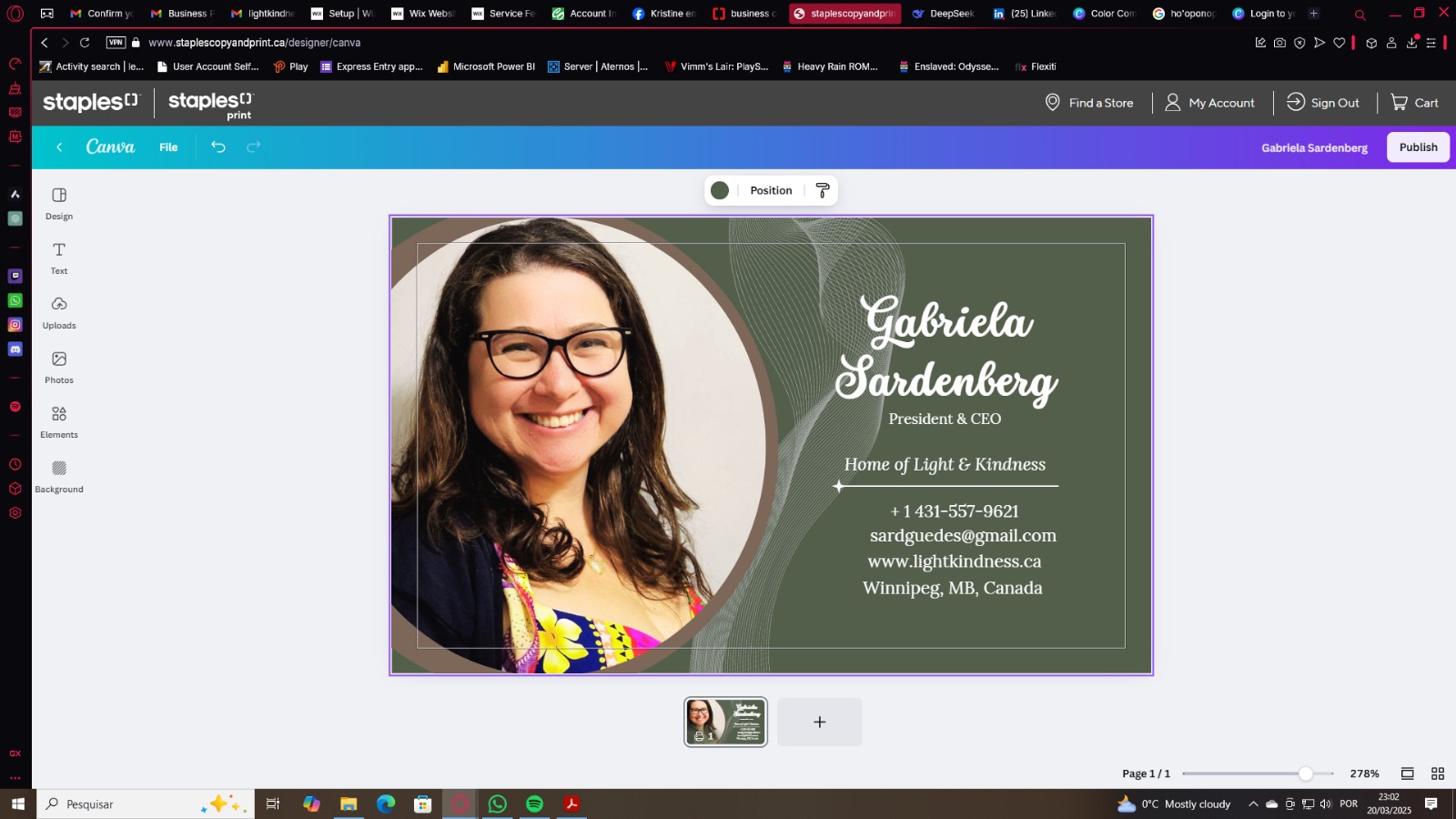The image size is (1456, 819).
Task: Open the Photos panel
Action: click(x=59, y=368)
